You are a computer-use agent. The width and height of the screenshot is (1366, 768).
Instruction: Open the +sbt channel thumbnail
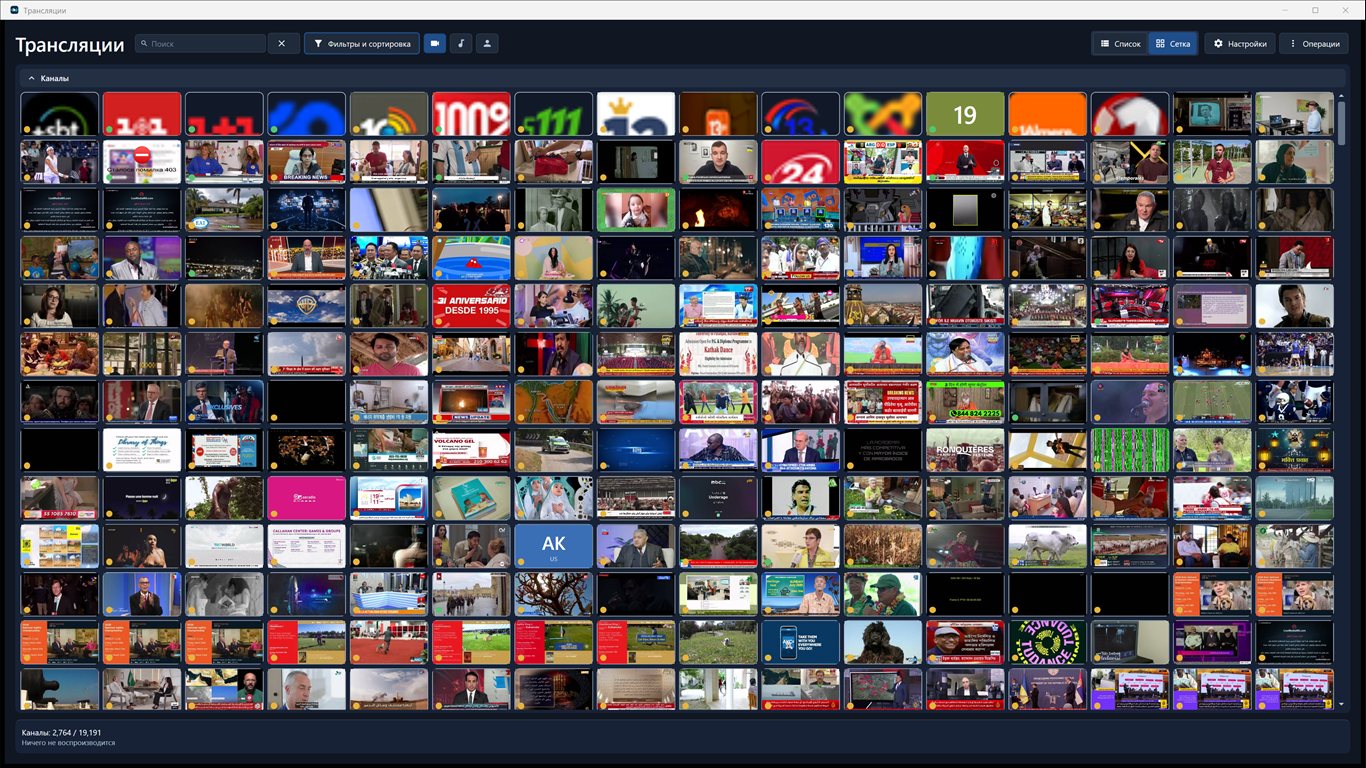pyautogui.click(x=60, y=114)
